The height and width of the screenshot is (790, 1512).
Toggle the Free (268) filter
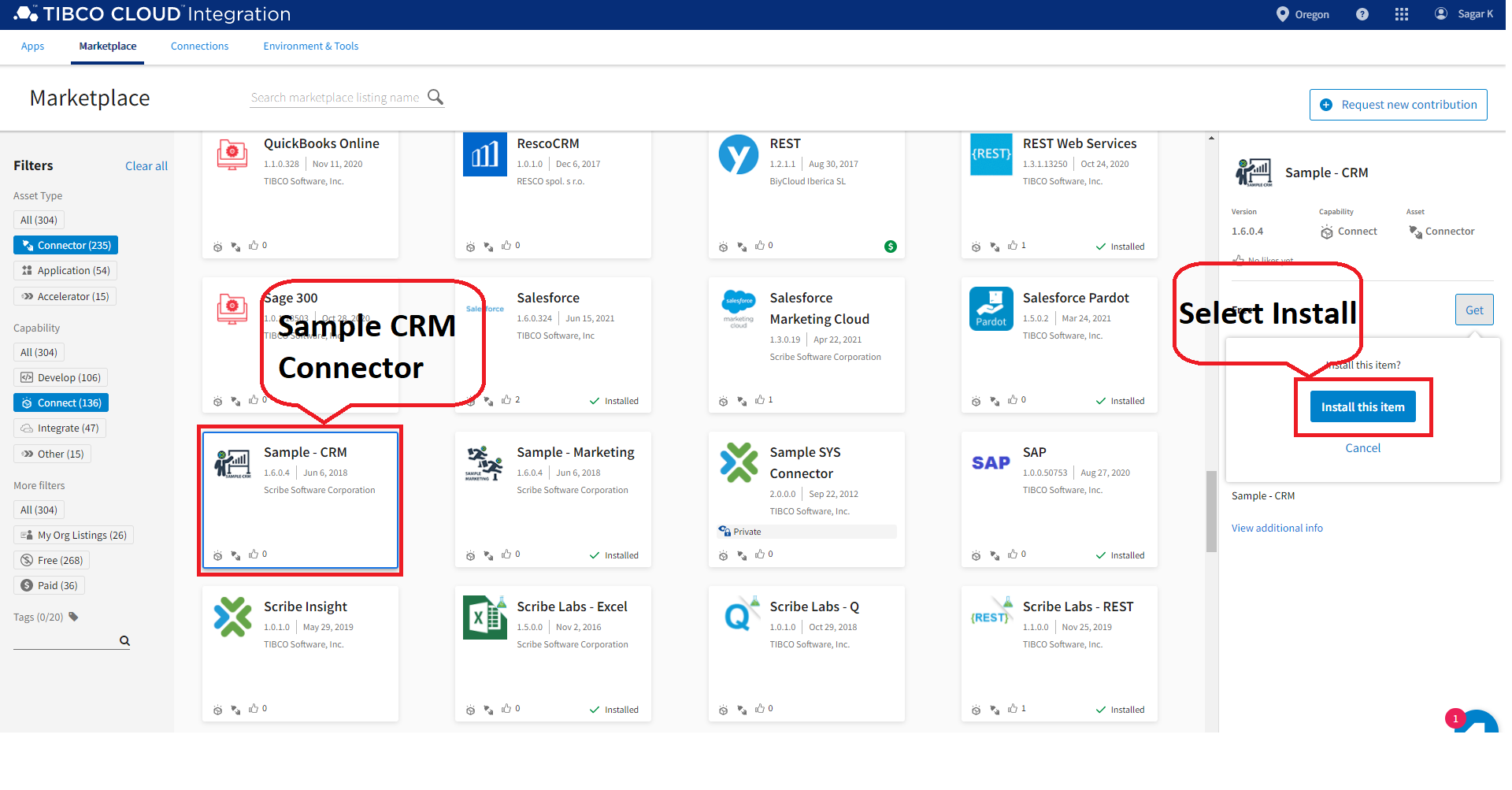[x=51, y=560]
